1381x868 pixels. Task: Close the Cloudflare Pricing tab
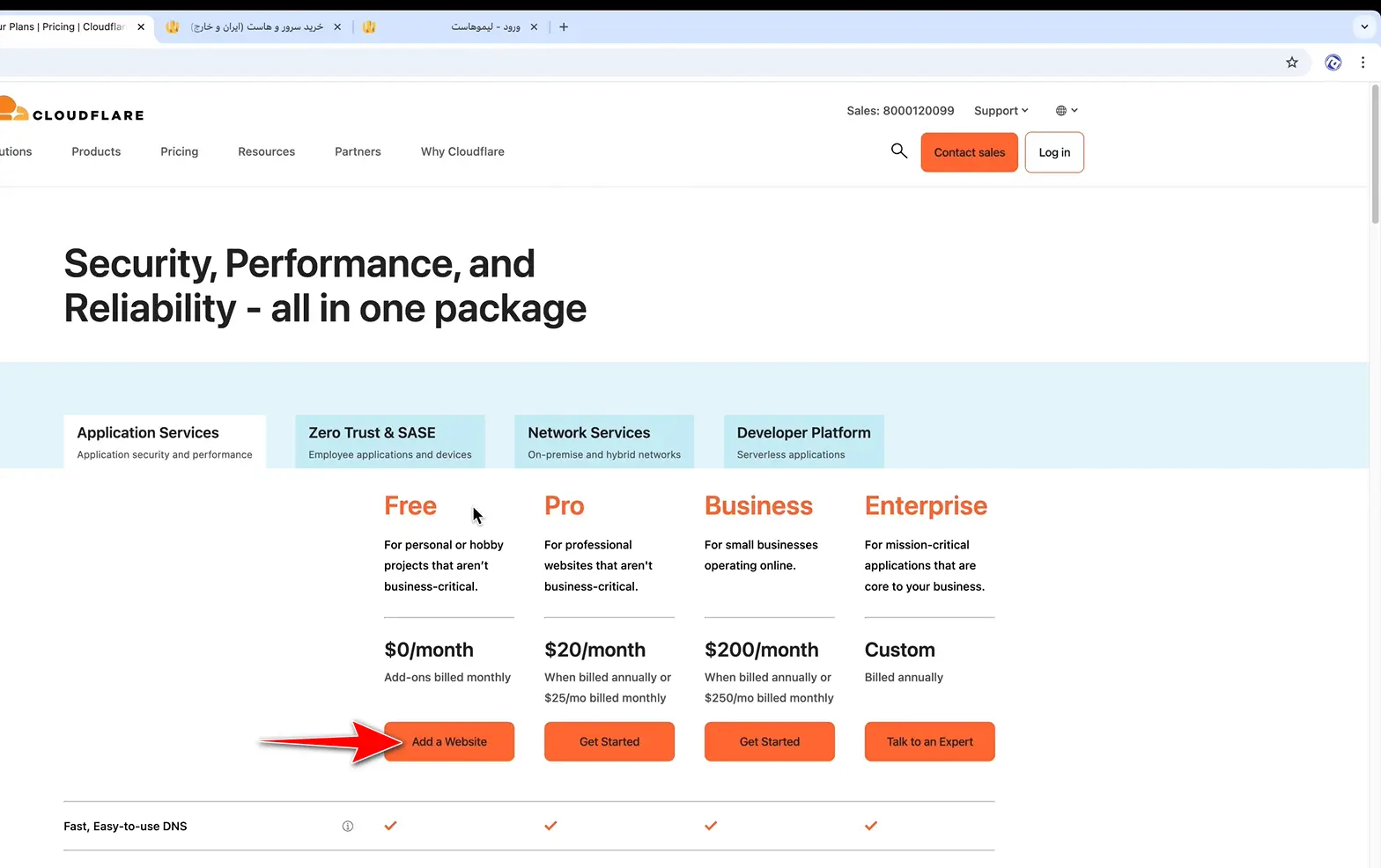pos(141,27)
